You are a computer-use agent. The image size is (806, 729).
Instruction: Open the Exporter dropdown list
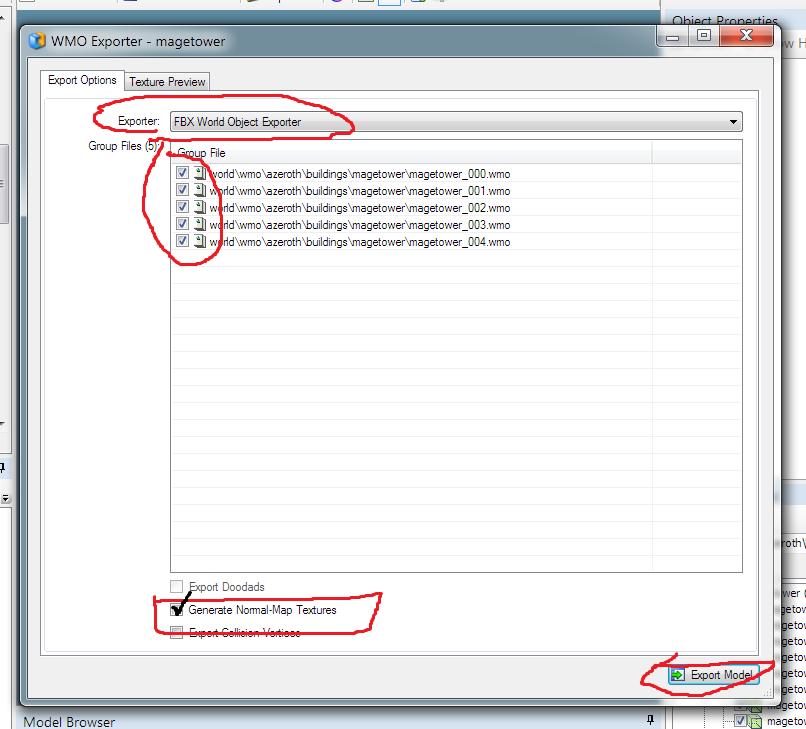point(735,122)
